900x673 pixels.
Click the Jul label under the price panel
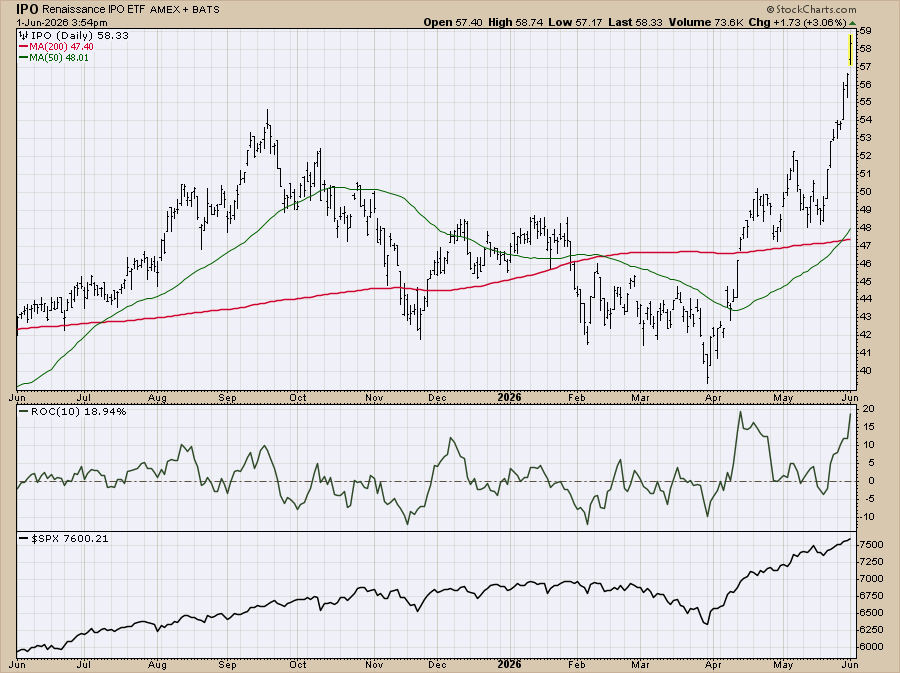click(84, 398)
